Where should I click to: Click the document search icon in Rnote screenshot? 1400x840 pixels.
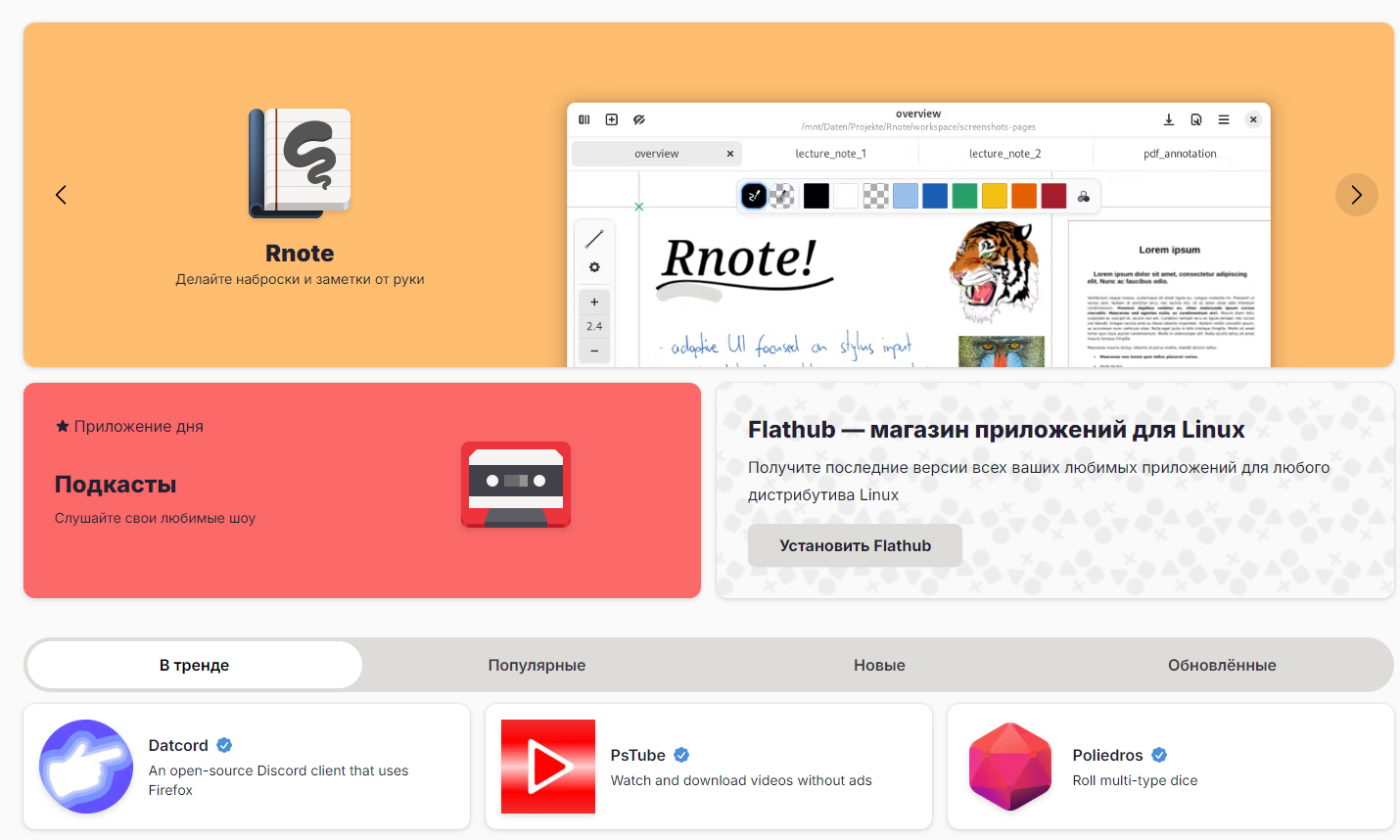[x=1195, y=119]
